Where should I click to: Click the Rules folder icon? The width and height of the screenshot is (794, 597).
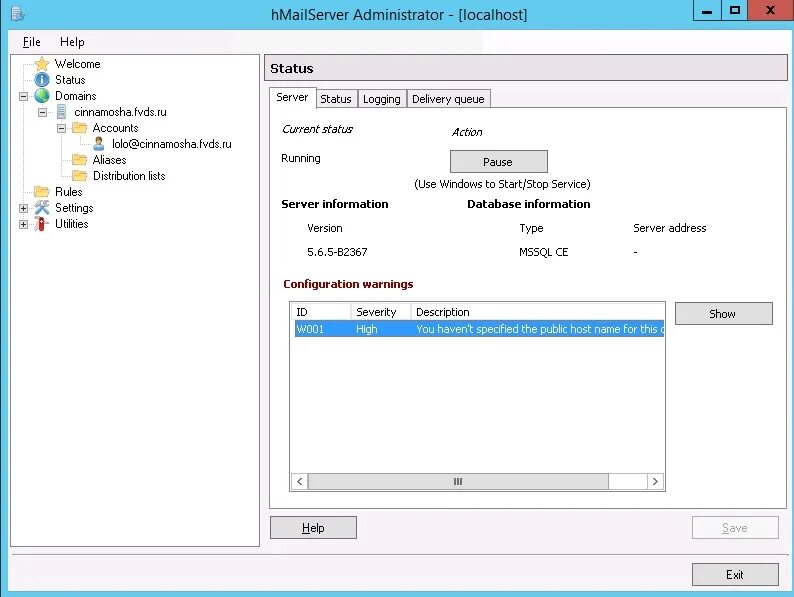point(42,191)
